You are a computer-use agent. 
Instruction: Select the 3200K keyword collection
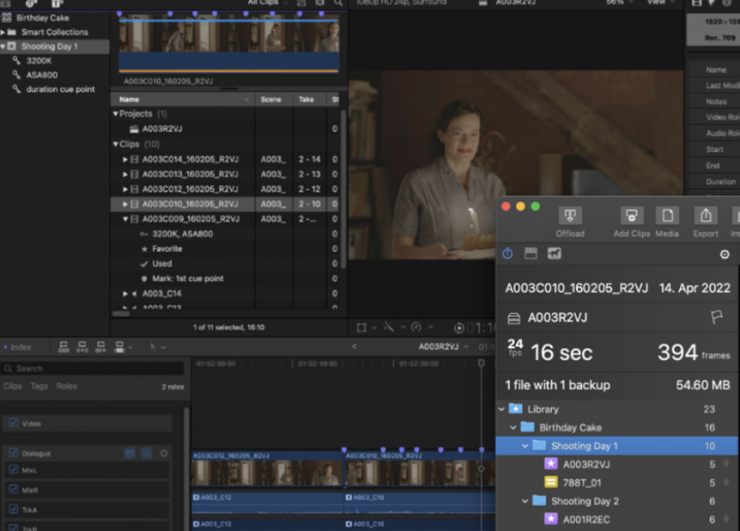click(x=40, y=60)
